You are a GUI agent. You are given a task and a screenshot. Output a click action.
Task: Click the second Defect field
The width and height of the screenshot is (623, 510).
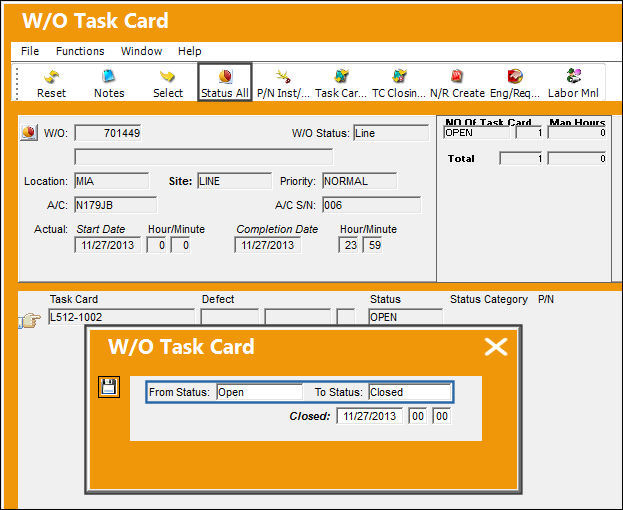pos(298,317)
